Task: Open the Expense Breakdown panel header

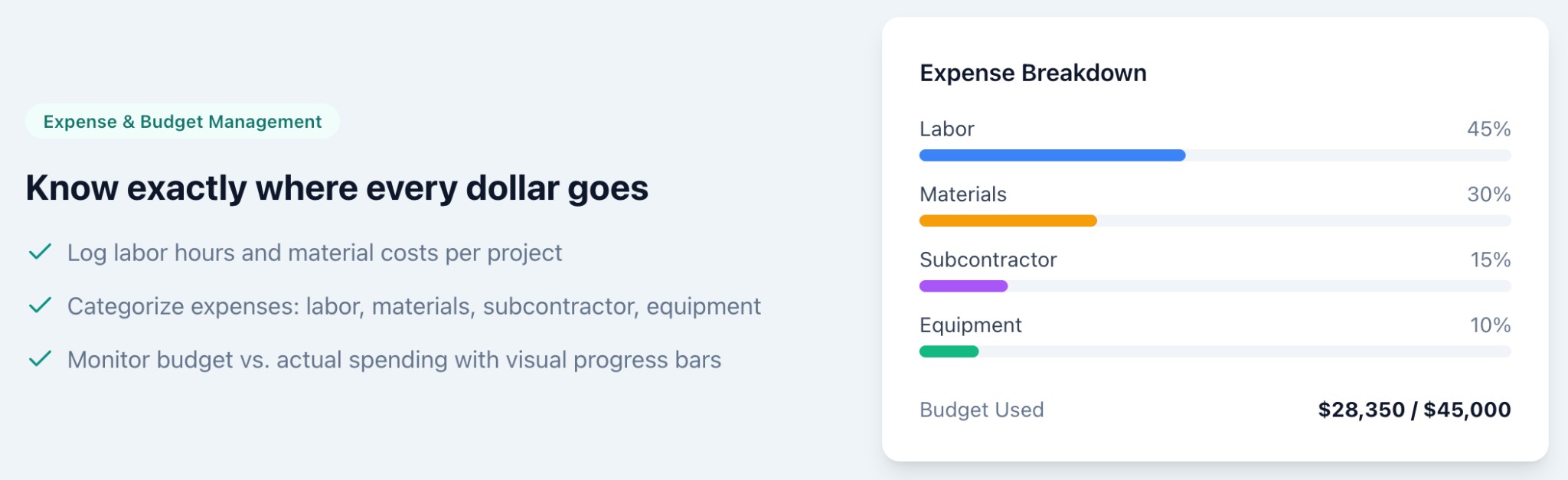Action: pyautogui.click(x=1033, y=73)
